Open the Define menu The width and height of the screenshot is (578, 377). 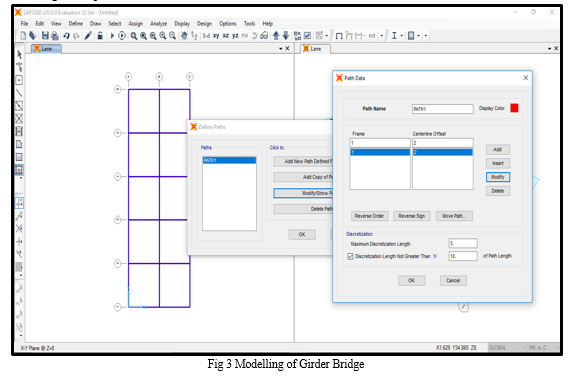pyautogui.click(x=76, y=24)
